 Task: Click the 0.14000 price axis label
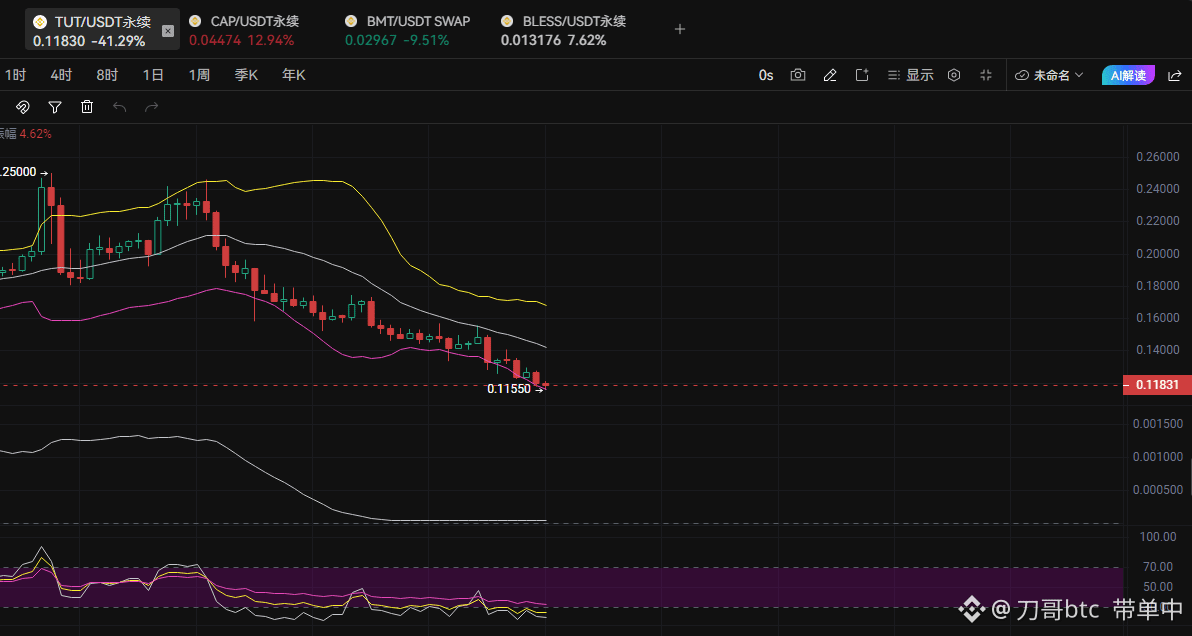pyautogui.click(x=1158, y=350)
